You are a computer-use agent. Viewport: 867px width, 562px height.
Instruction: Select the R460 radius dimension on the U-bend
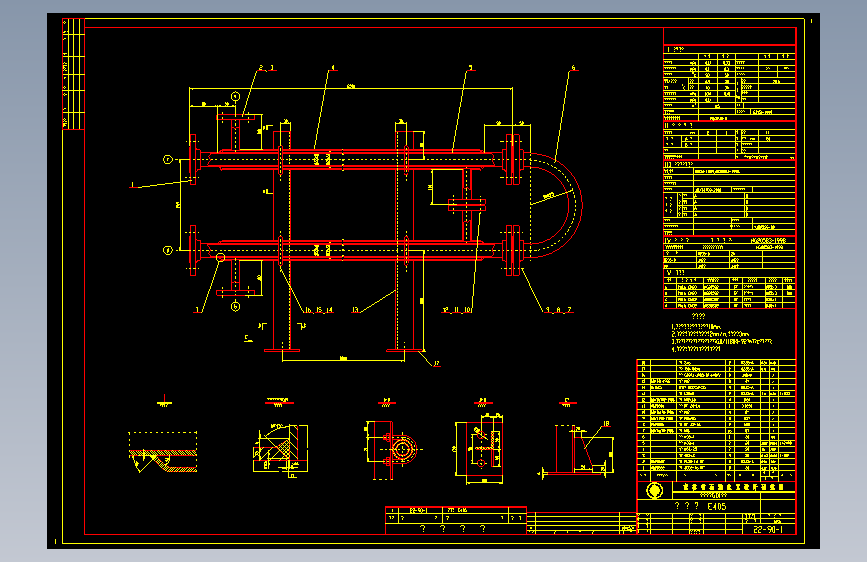pyautogui.click(x=549, y=195)
